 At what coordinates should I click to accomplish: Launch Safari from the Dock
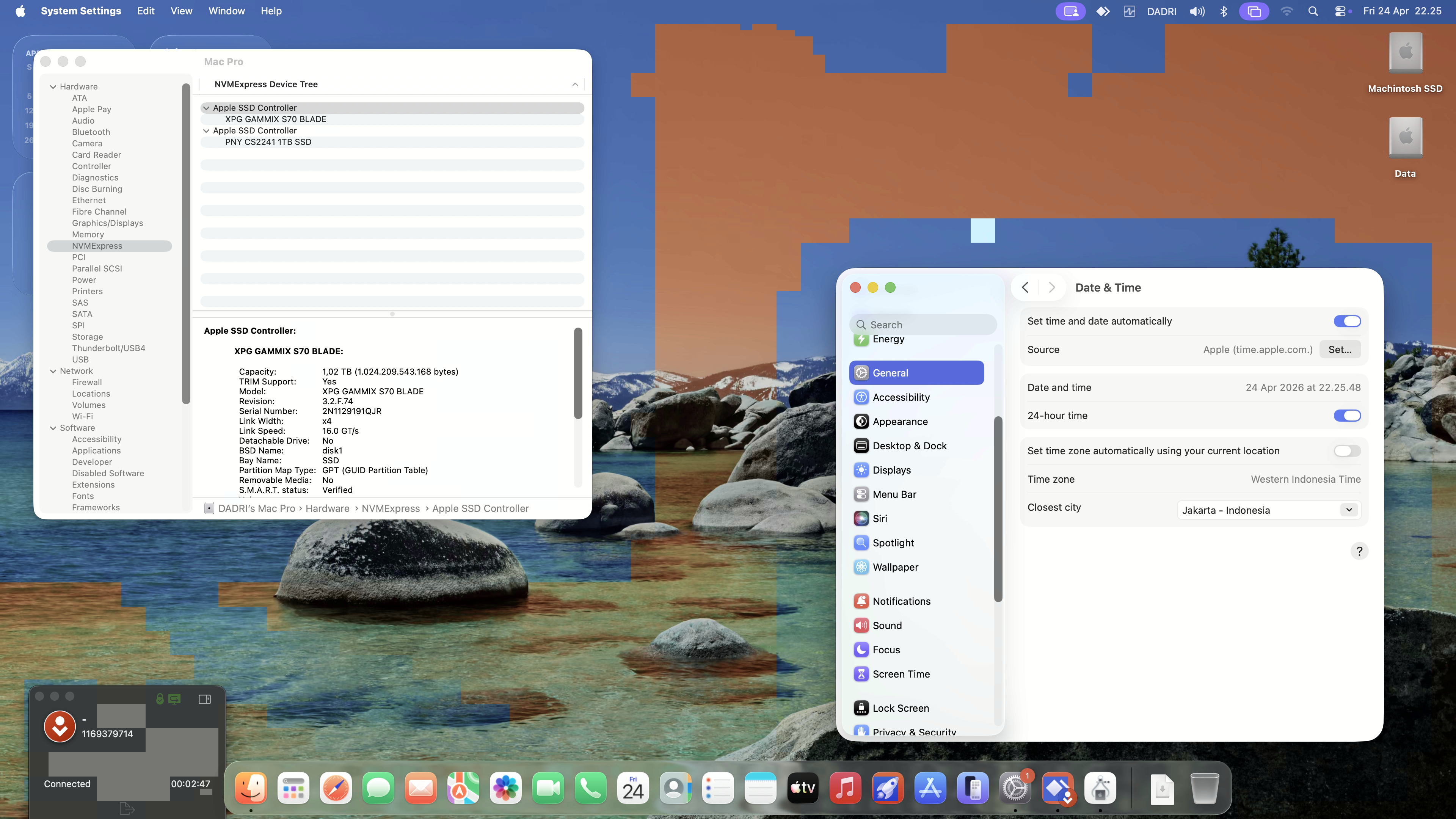336,788
